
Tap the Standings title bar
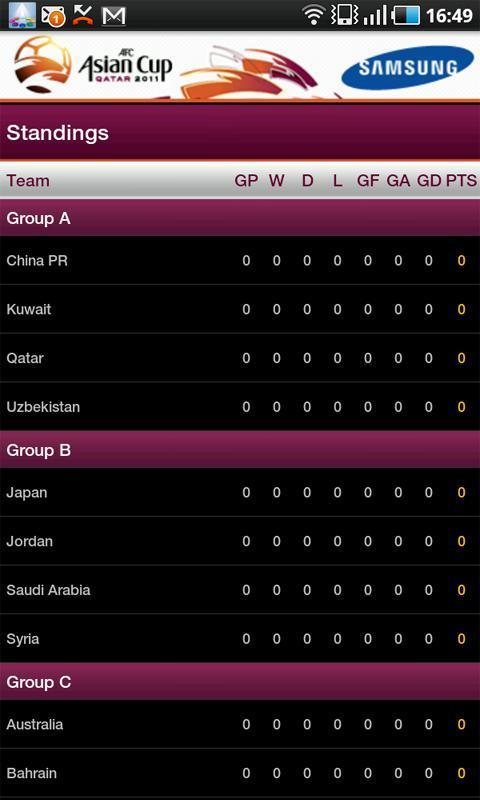coord(240,133)
